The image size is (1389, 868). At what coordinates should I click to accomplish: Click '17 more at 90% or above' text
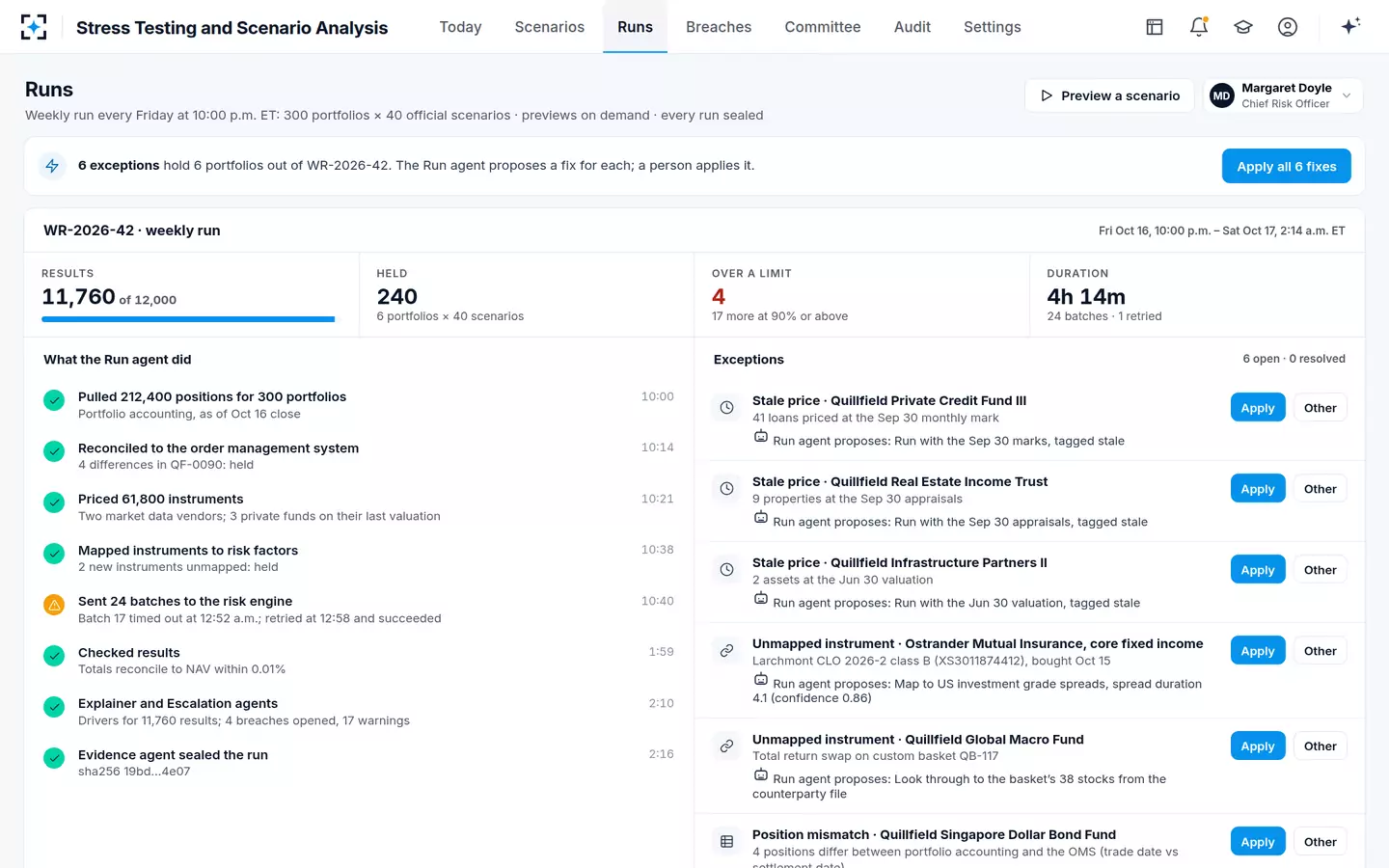[779, 316]
